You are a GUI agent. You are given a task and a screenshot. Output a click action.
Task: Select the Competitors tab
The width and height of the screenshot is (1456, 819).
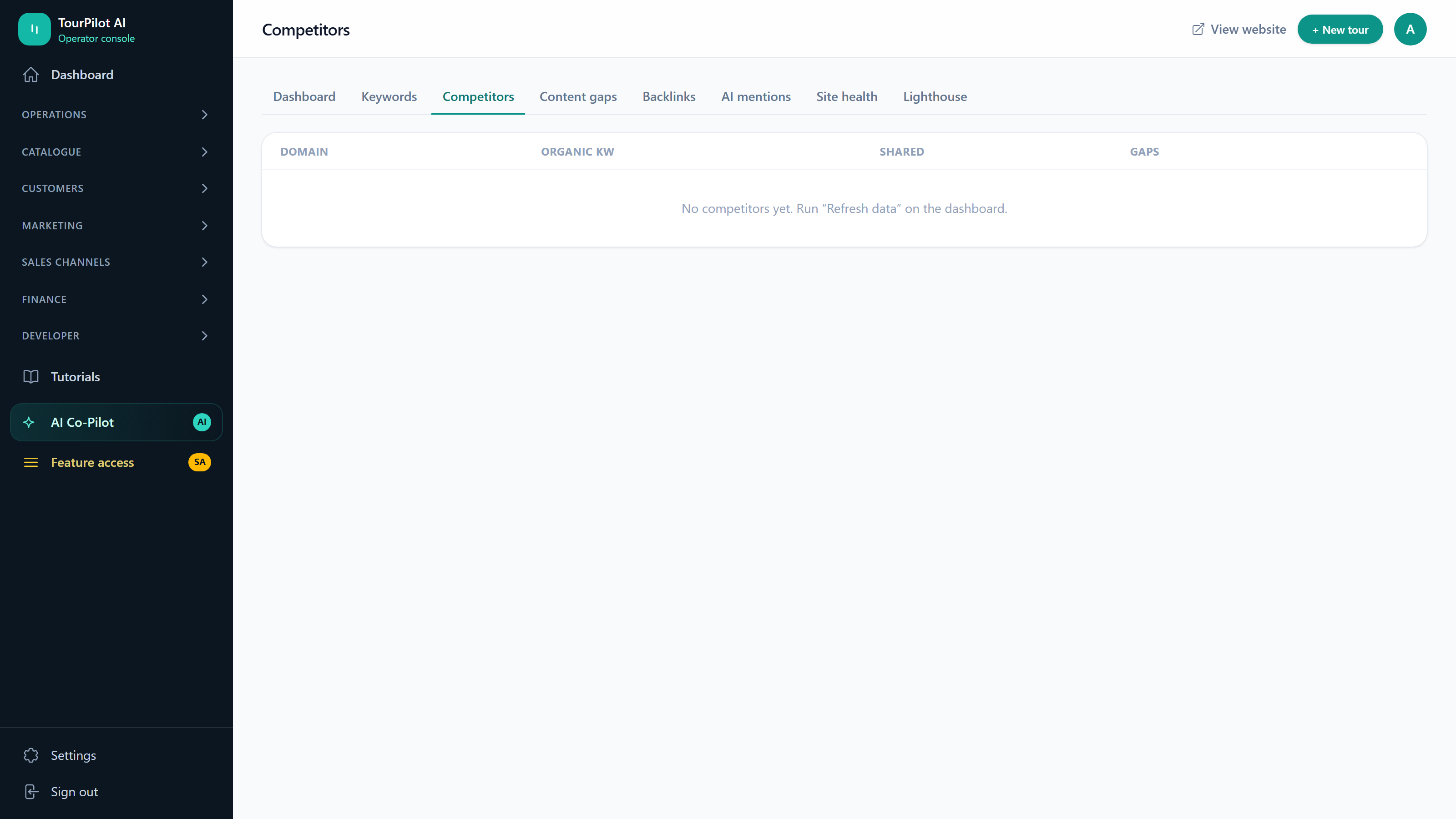pos(478,96)
